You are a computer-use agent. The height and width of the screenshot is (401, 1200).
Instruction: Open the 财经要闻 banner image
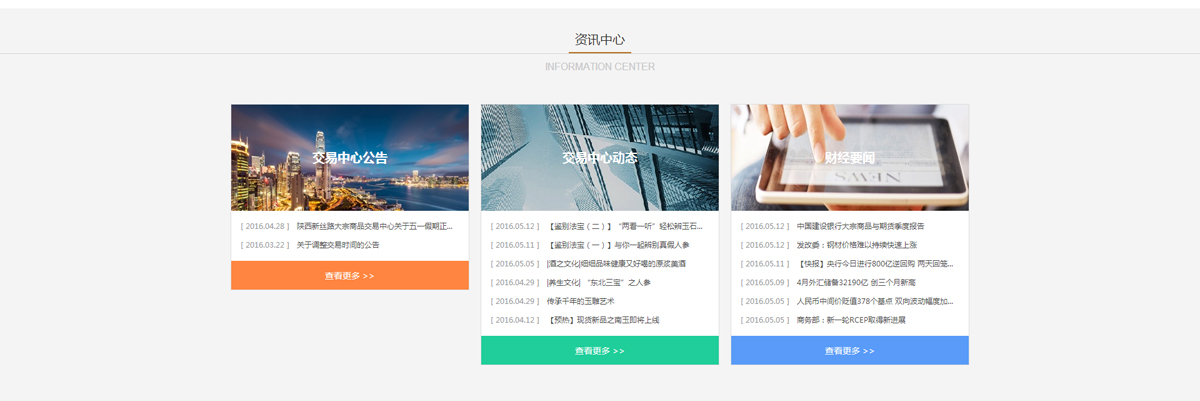(x=850, y=157)
